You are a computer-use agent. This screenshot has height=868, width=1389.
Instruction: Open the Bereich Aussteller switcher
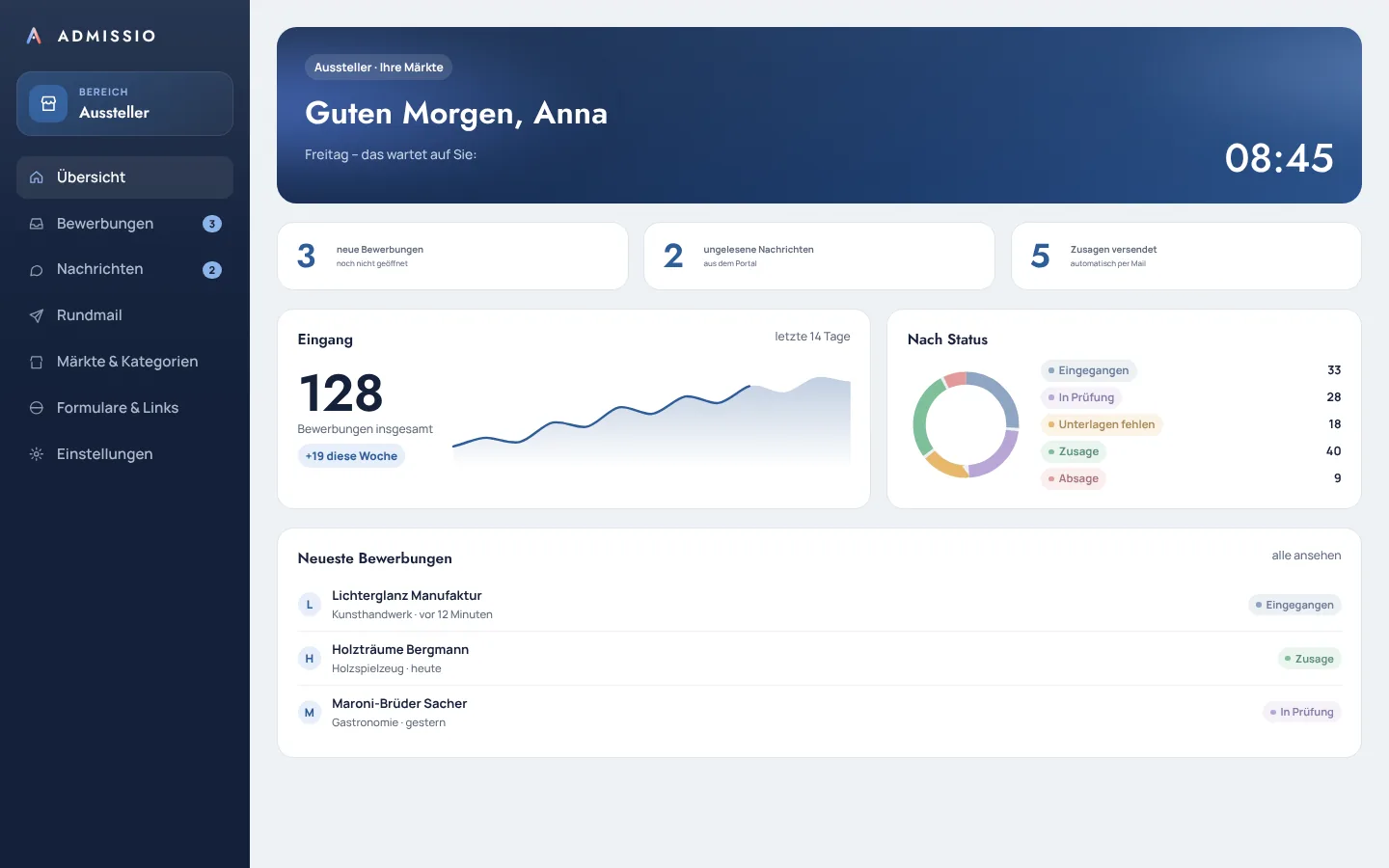click(x=124, y=103)
